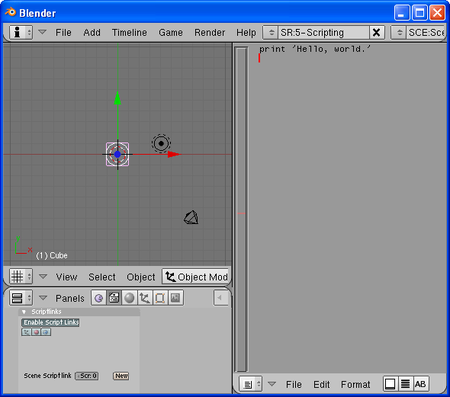Toggle AB syntax highlighting icon
450x397 pixels.
tap(420, 384)
